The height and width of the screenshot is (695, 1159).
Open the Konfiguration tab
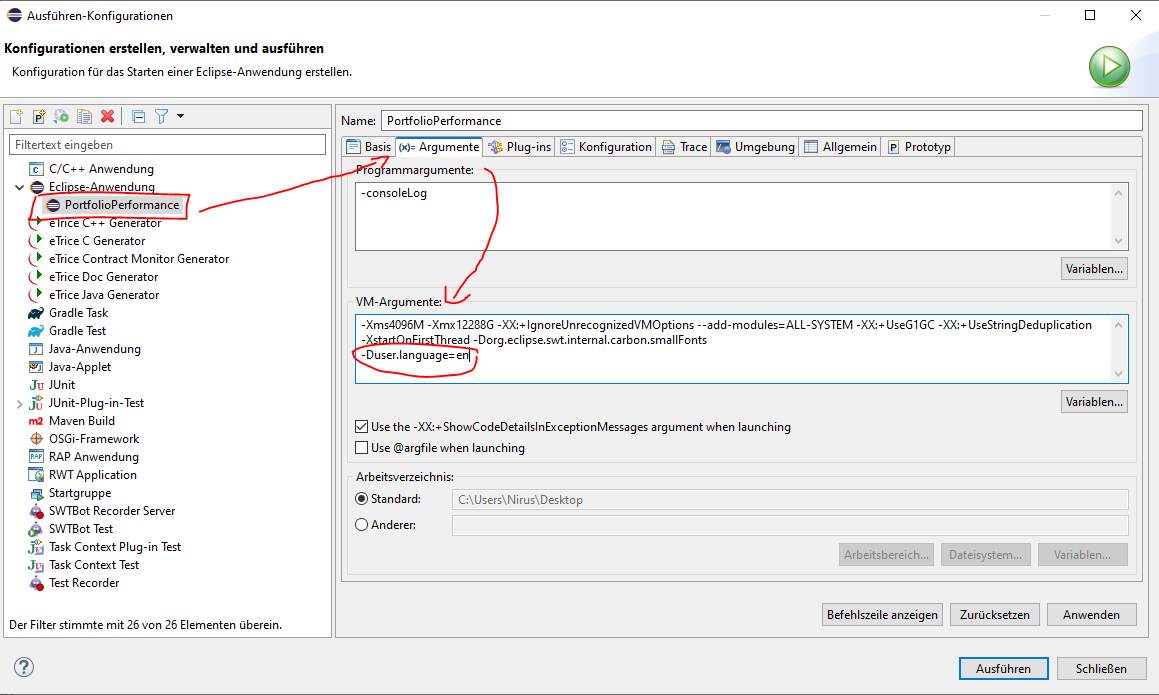(x=606, y=147)
